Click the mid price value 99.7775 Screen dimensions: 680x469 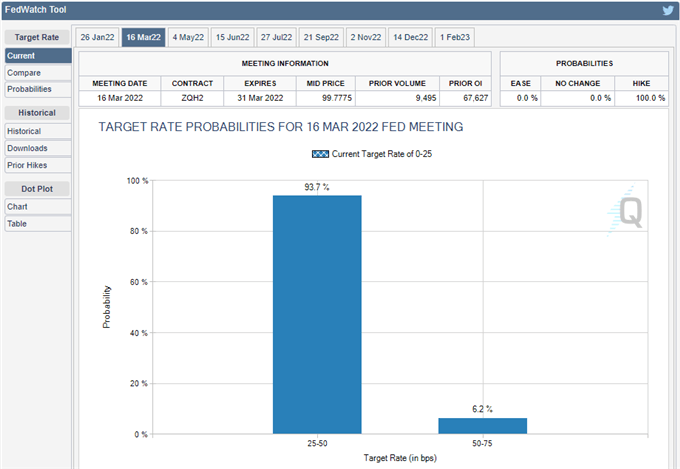coord(337,98)
